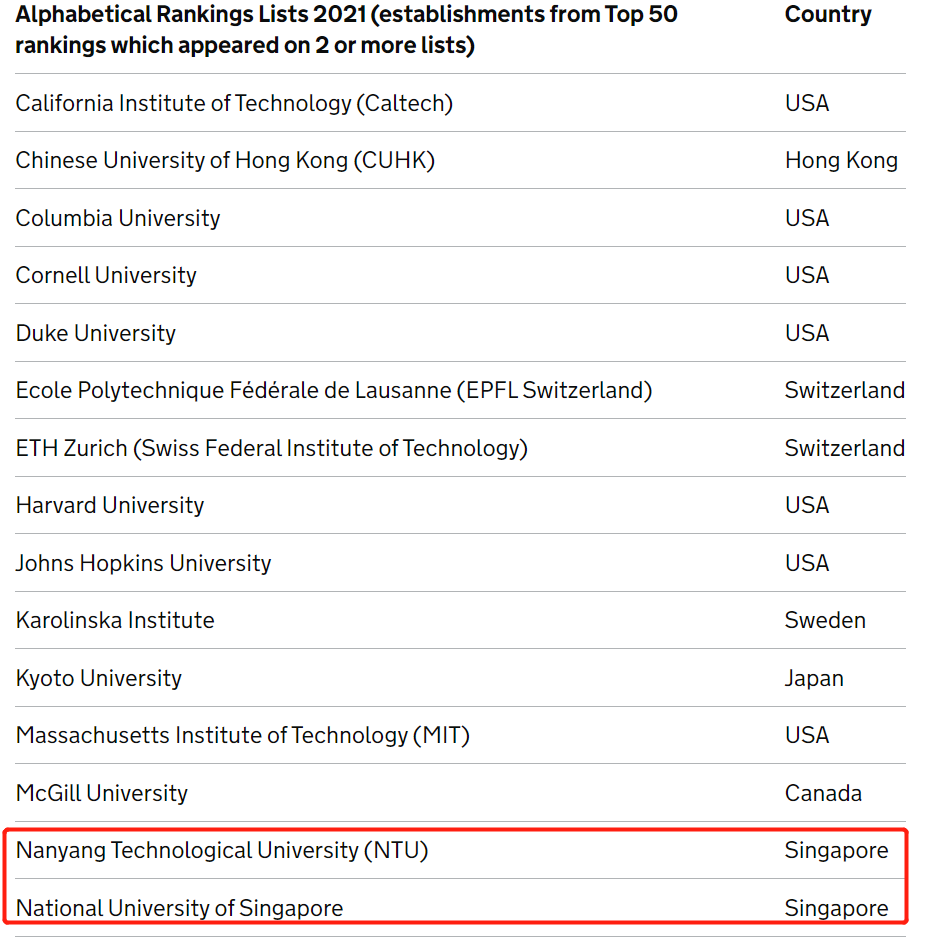Select Nanyang Technological University (NTU) row
928x943 pixels.
coord(222,850)
